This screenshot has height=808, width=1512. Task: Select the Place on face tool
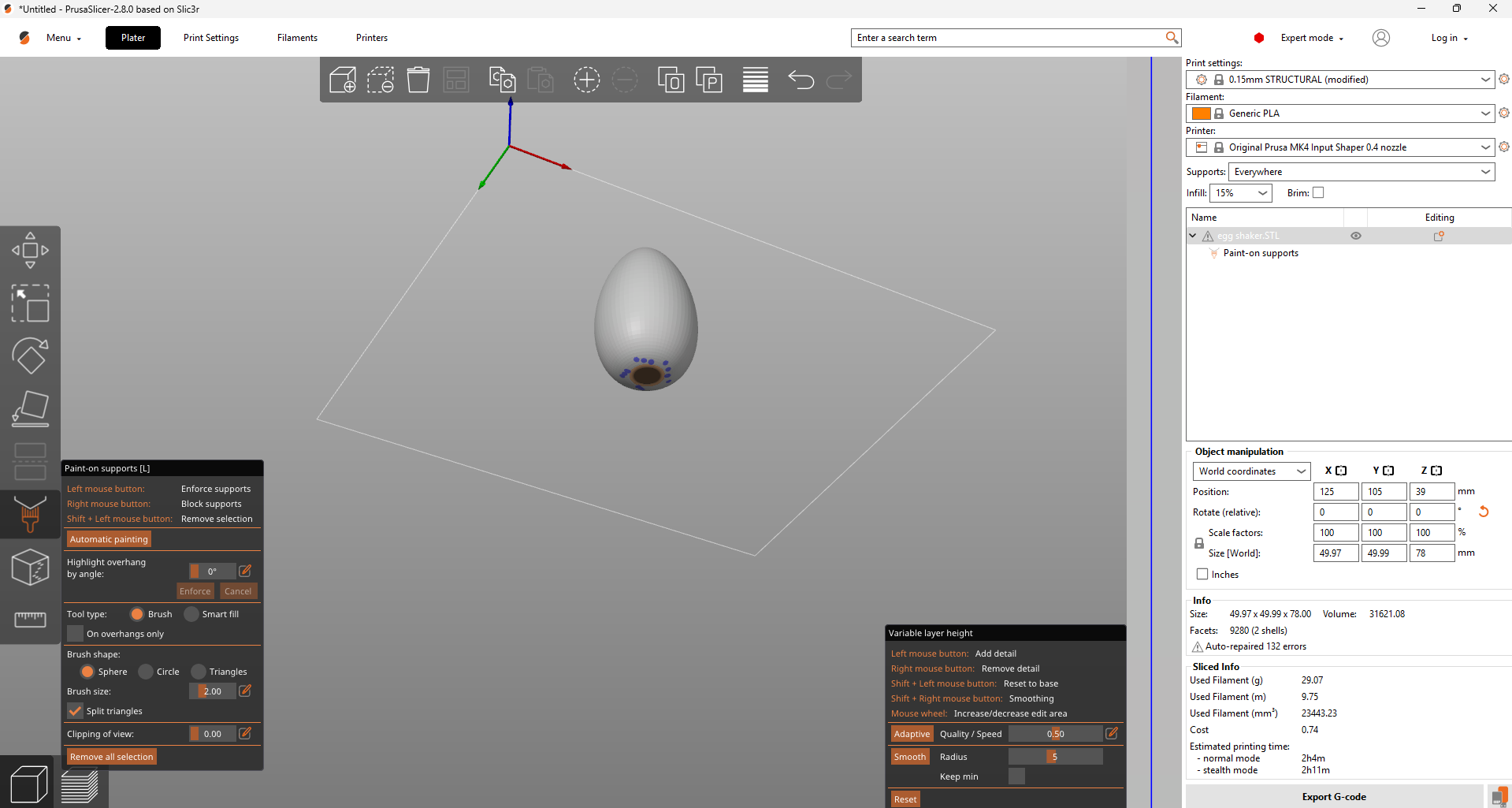point(30,408)
